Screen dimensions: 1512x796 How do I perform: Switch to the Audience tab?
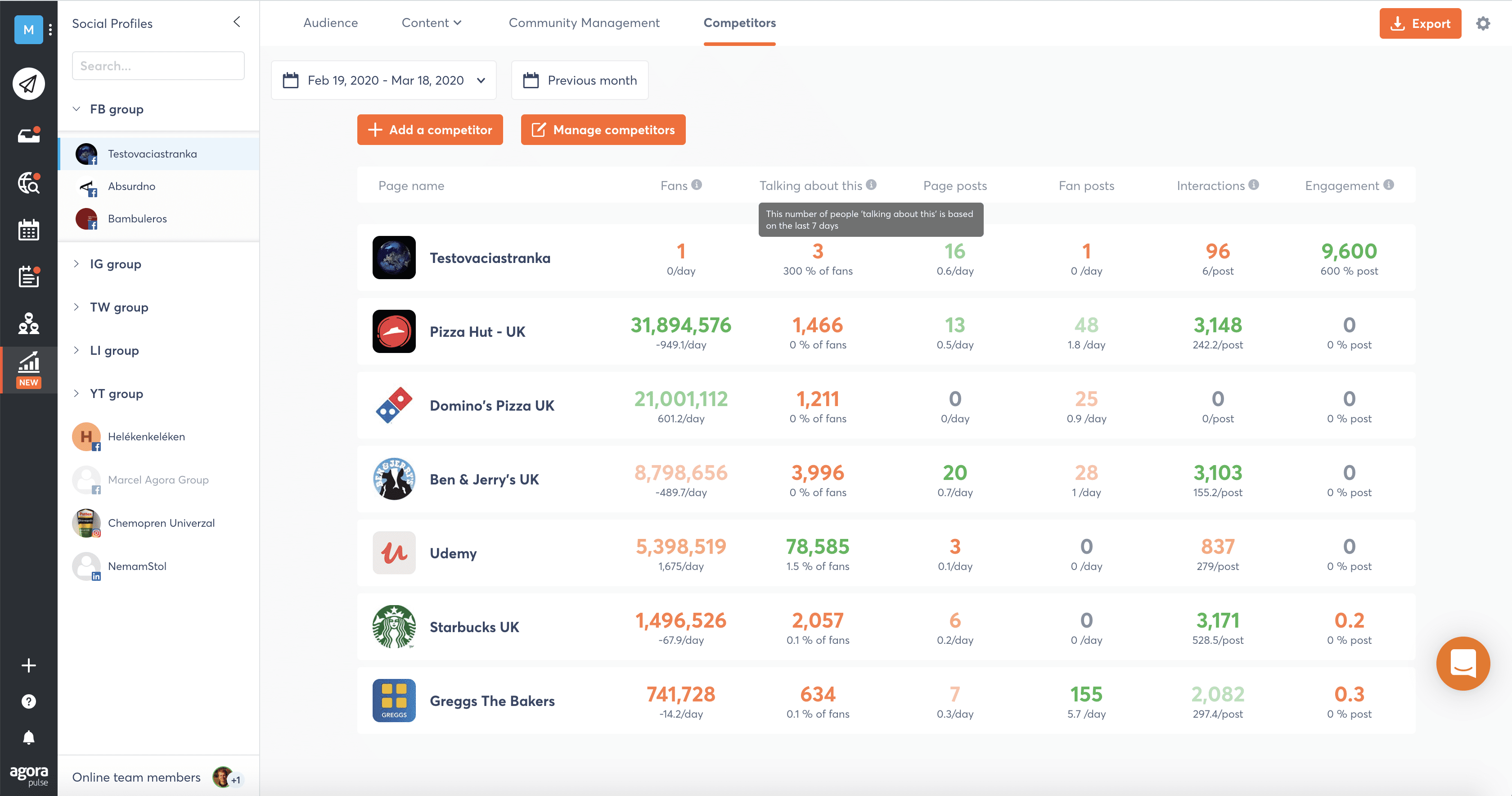click(330, 23)
